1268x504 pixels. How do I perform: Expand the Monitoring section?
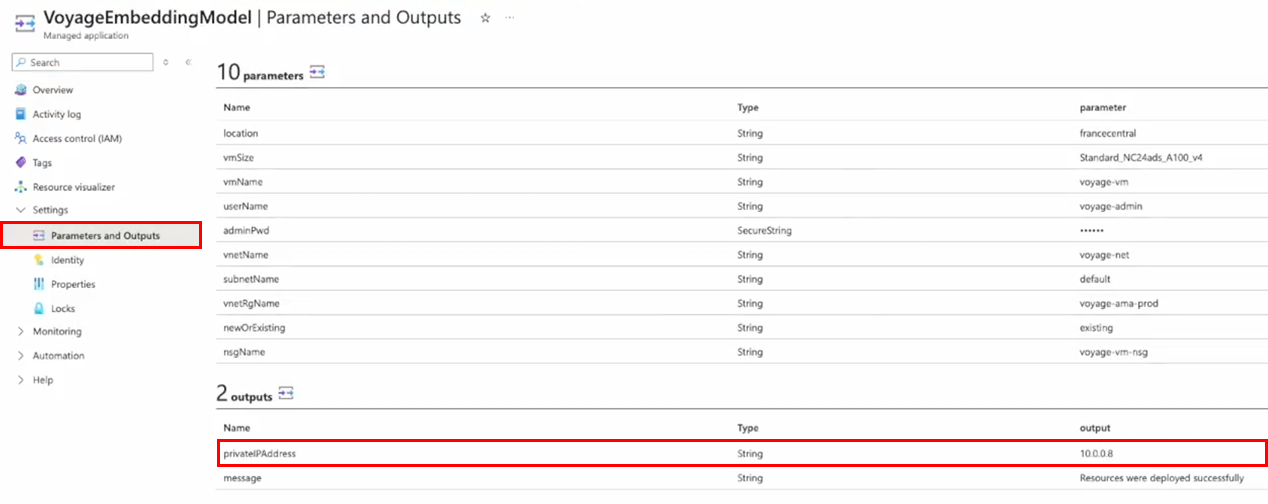(21, 332)
